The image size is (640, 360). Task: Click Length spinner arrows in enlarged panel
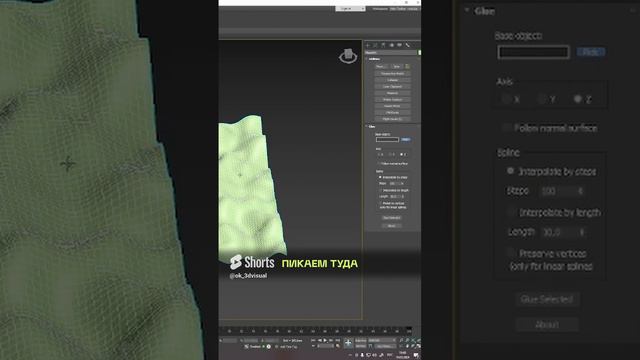pyautogui.click(x=582, y=232)
